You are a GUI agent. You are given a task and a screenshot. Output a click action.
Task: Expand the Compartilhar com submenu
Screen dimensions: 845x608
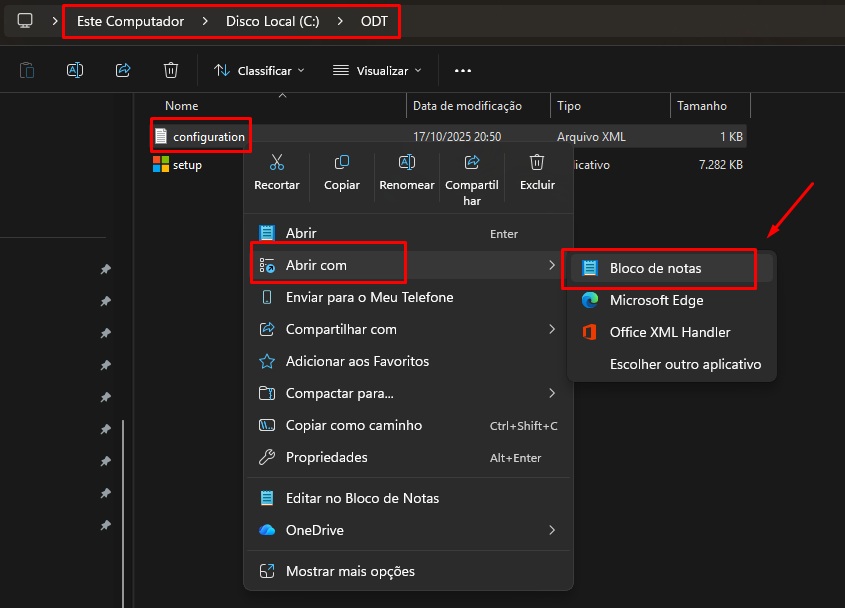tap(408, 329)
